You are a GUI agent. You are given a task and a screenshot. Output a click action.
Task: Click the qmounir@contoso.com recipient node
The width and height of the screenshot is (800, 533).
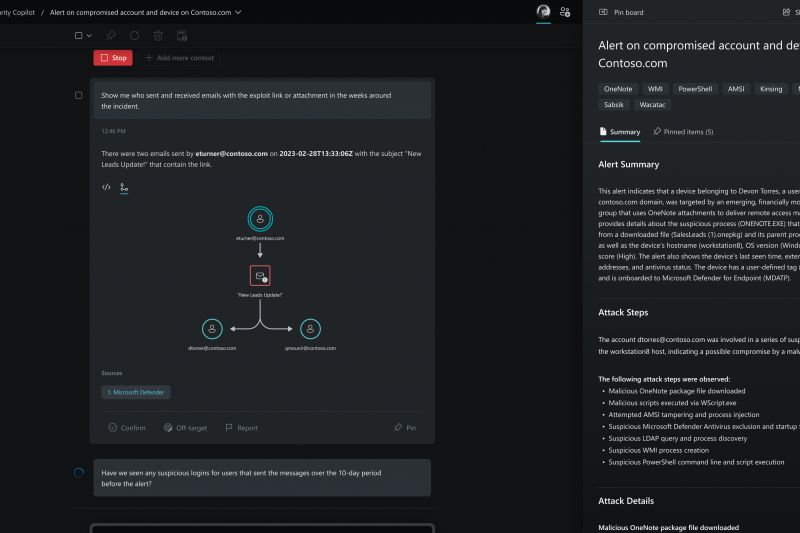point(310,329)
